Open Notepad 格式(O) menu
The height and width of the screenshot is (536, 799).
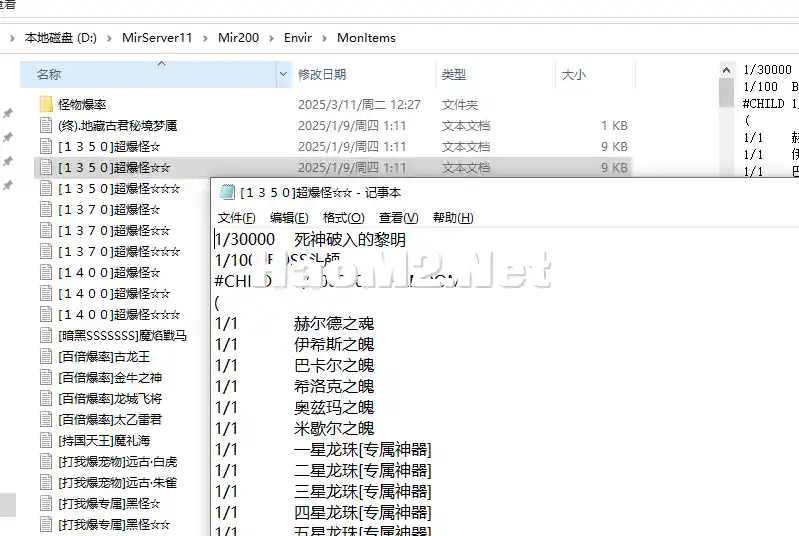pos(343,218)
